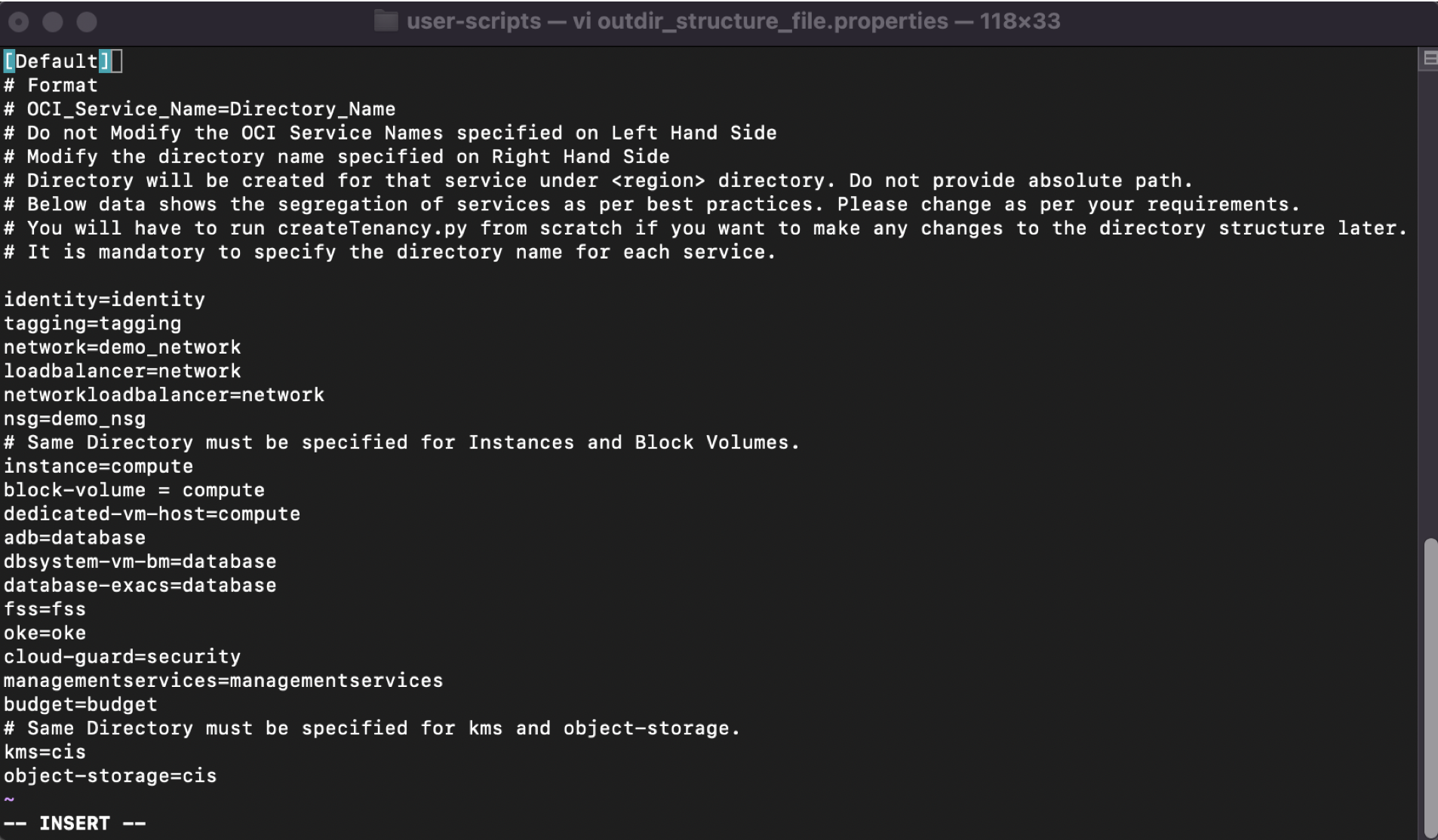The image size is (1438, 840).
Task: Place cursor on the [Default] header line
Action: click(57, 62)
